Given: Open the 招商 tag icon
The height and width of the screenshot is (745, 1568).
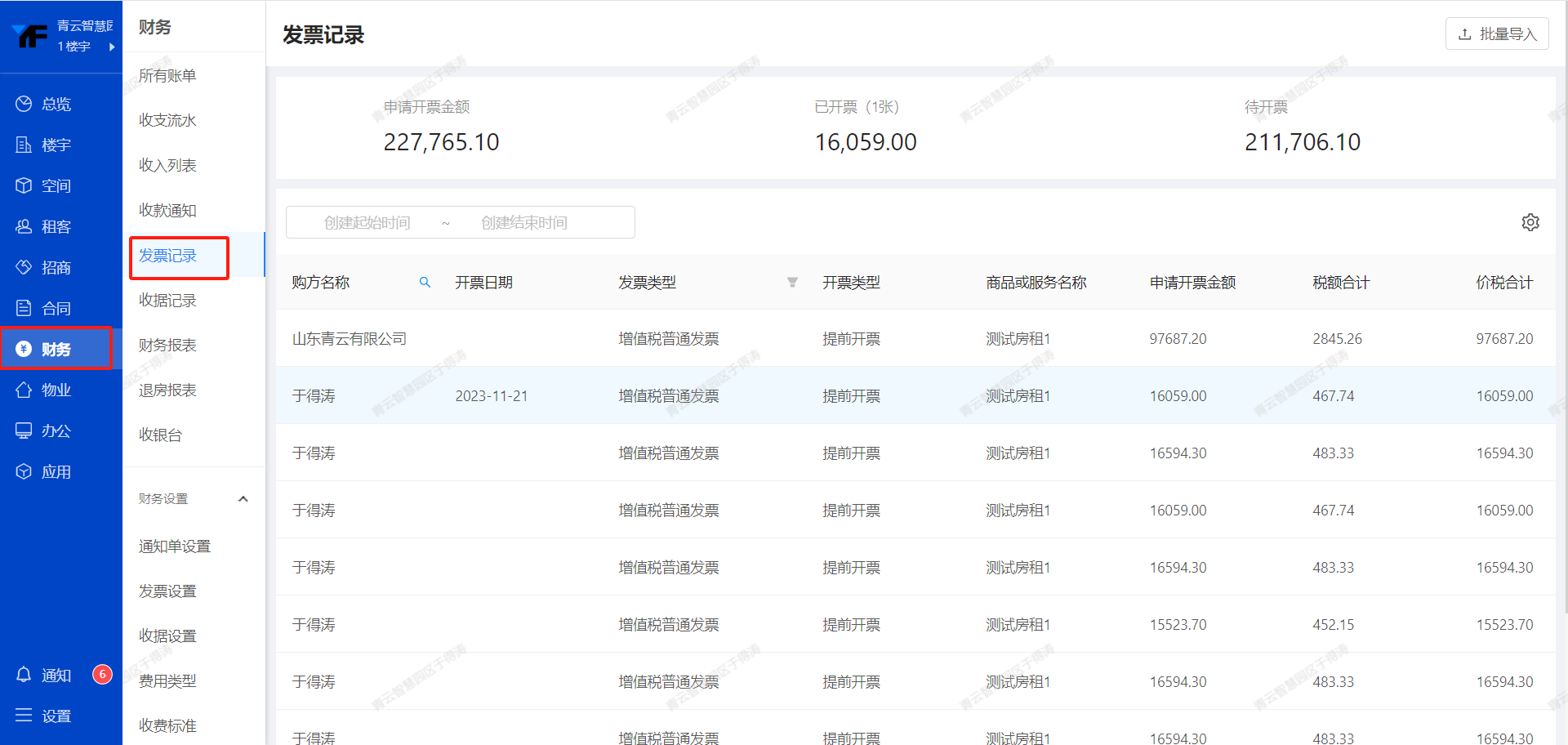Looking at the screenshot, I should point(24,267).
